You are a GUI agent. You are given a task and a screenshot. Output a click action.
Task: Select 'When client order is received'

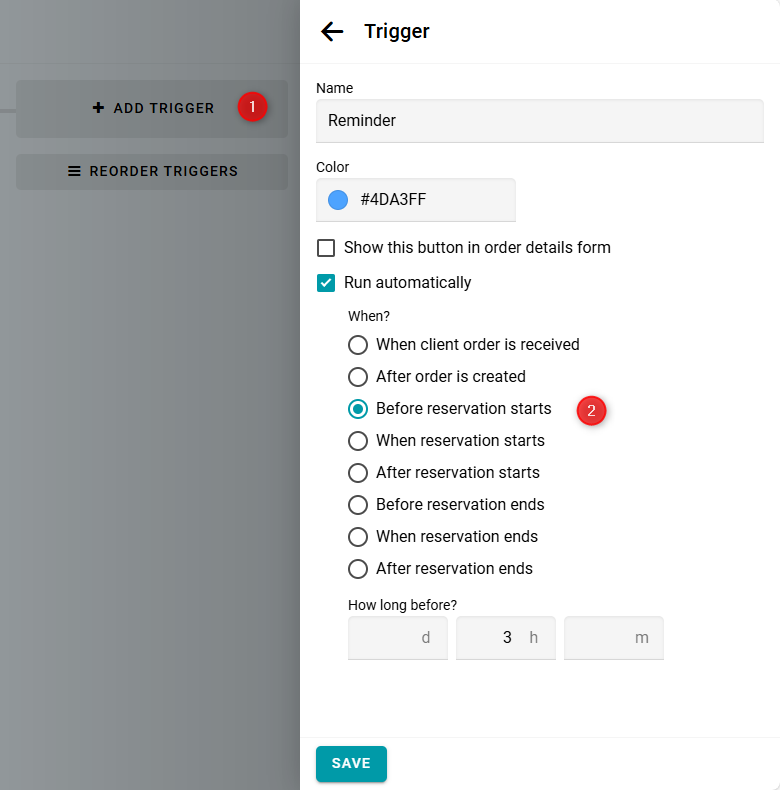(358, 345)
